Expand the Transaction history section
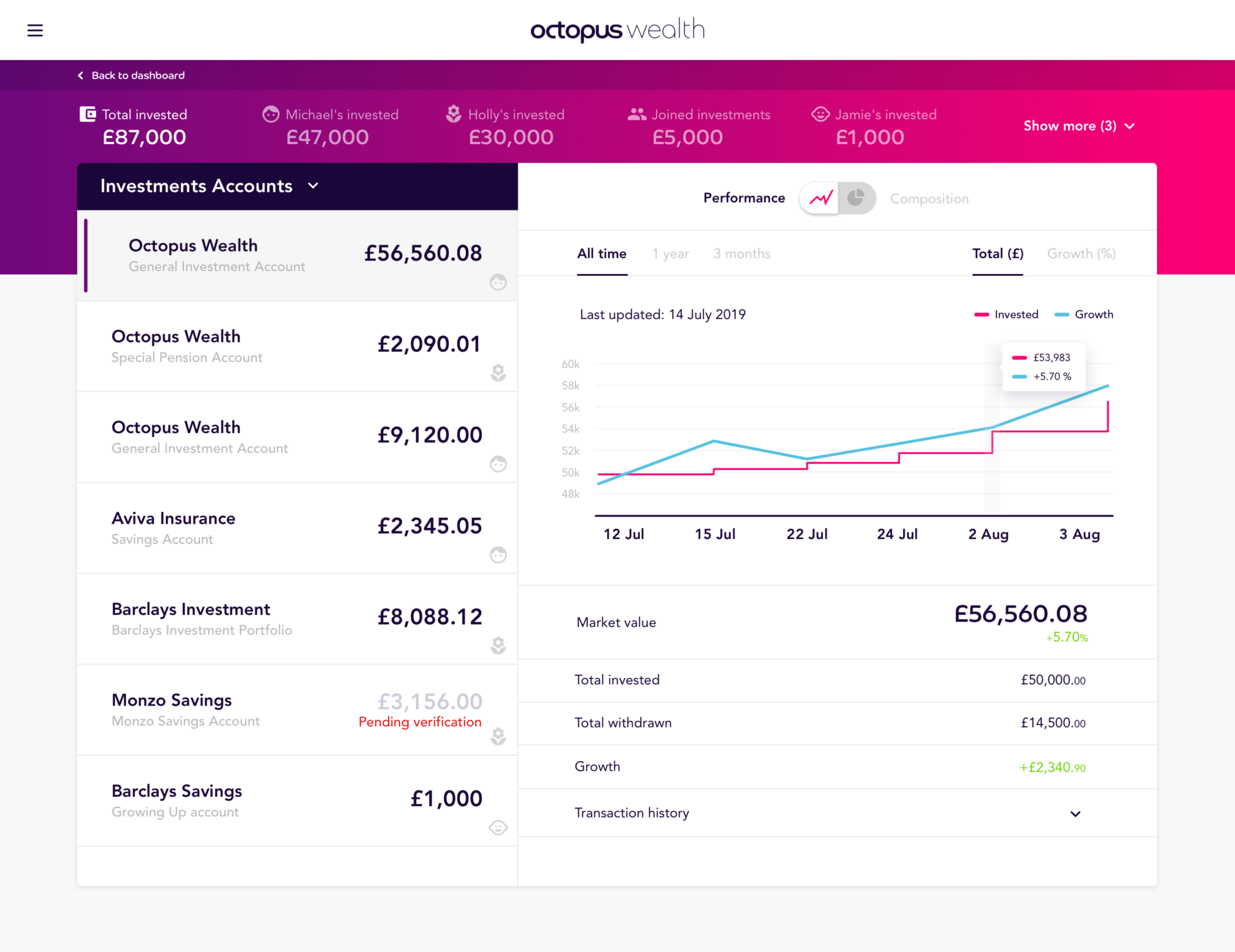The image size is (1235, 952). click(837, 813)
